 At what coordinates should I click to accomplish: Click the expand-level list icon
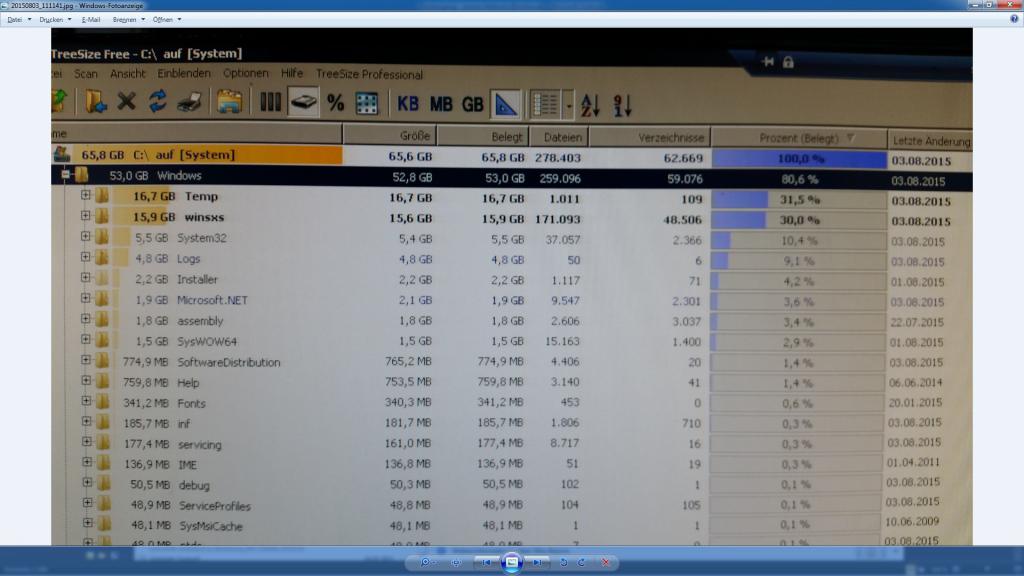point(545,104)
